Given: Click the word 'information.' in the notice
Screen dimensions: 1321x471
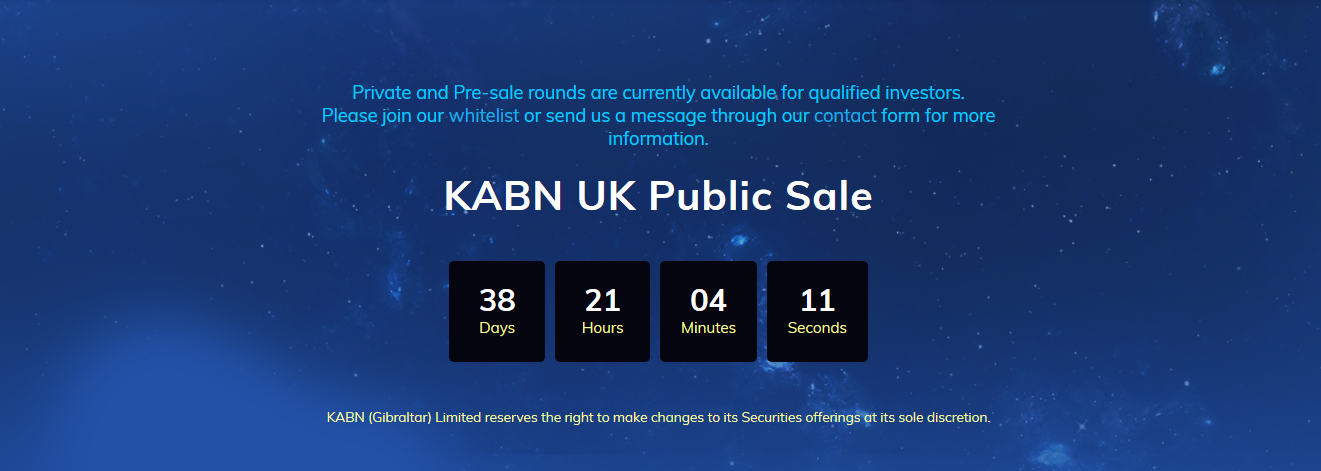Looking at the screenshot, I should pyautogui.click(x=658, y=139).
